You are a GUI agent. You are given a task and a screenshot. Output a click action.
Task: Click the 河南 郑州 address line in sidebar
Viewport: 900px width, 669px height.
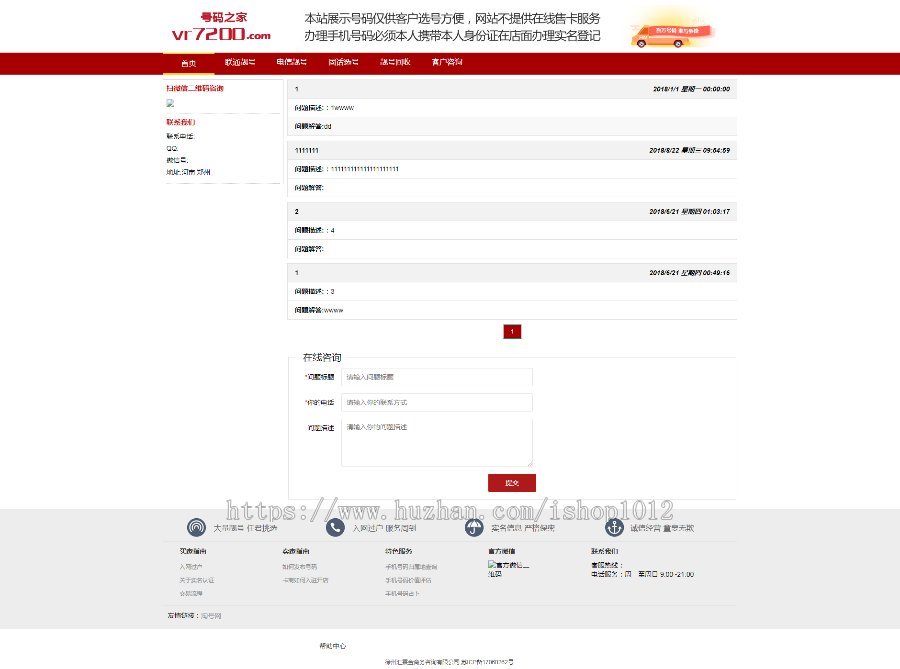(188, 172)
